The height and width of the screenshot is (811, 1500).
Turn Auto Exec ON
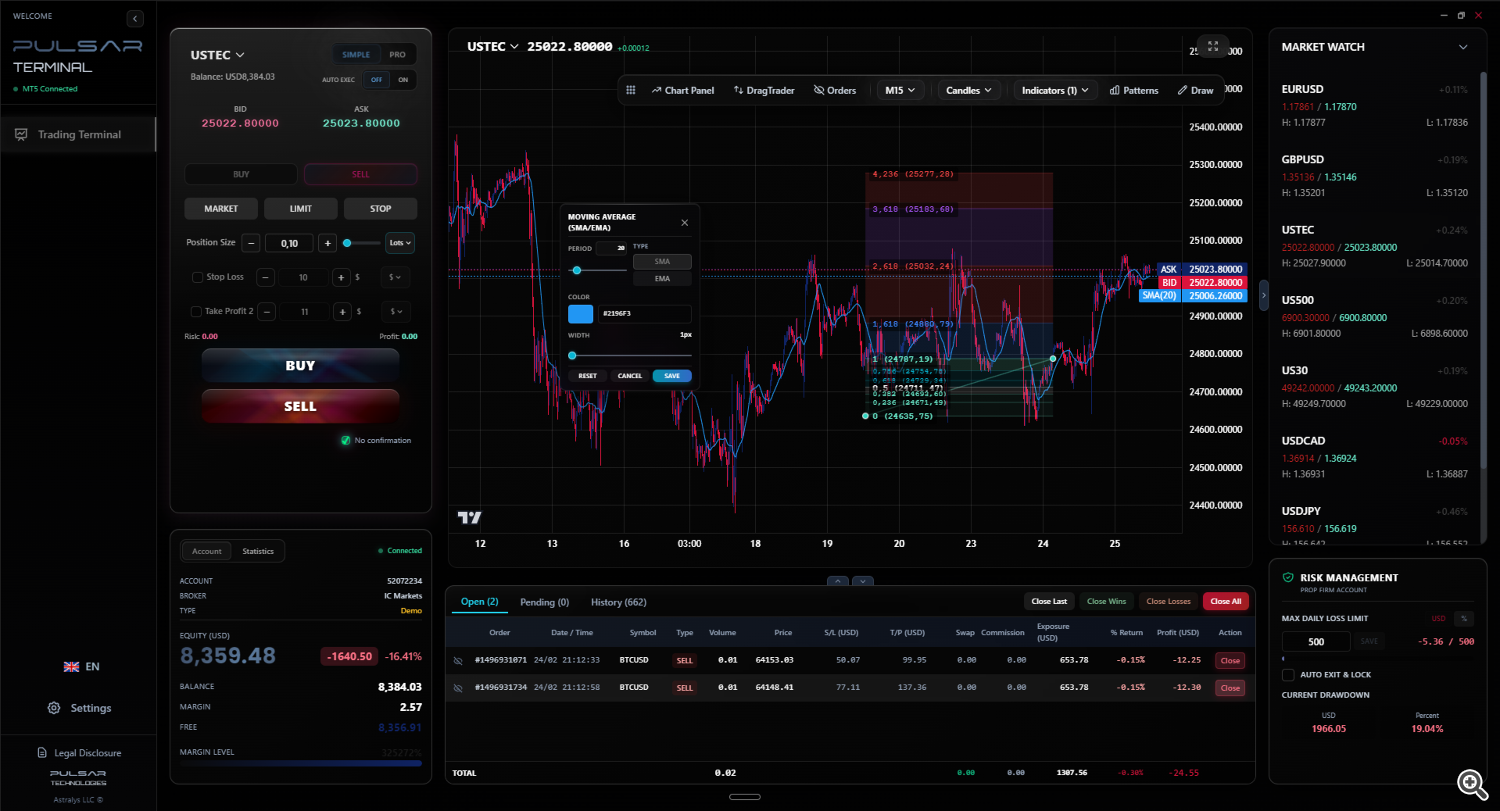[x=403, y=80]
